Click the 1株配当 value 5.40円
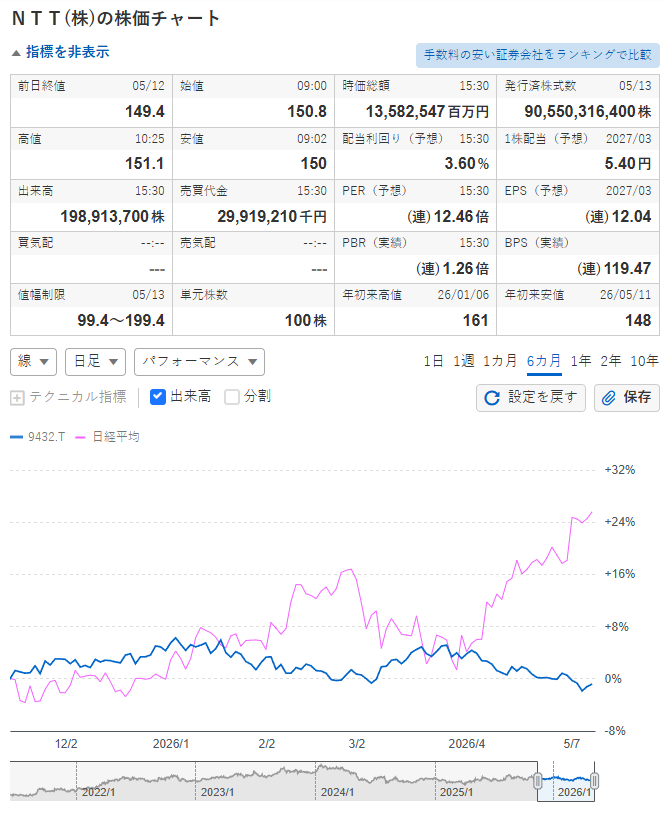 (628, 164)
